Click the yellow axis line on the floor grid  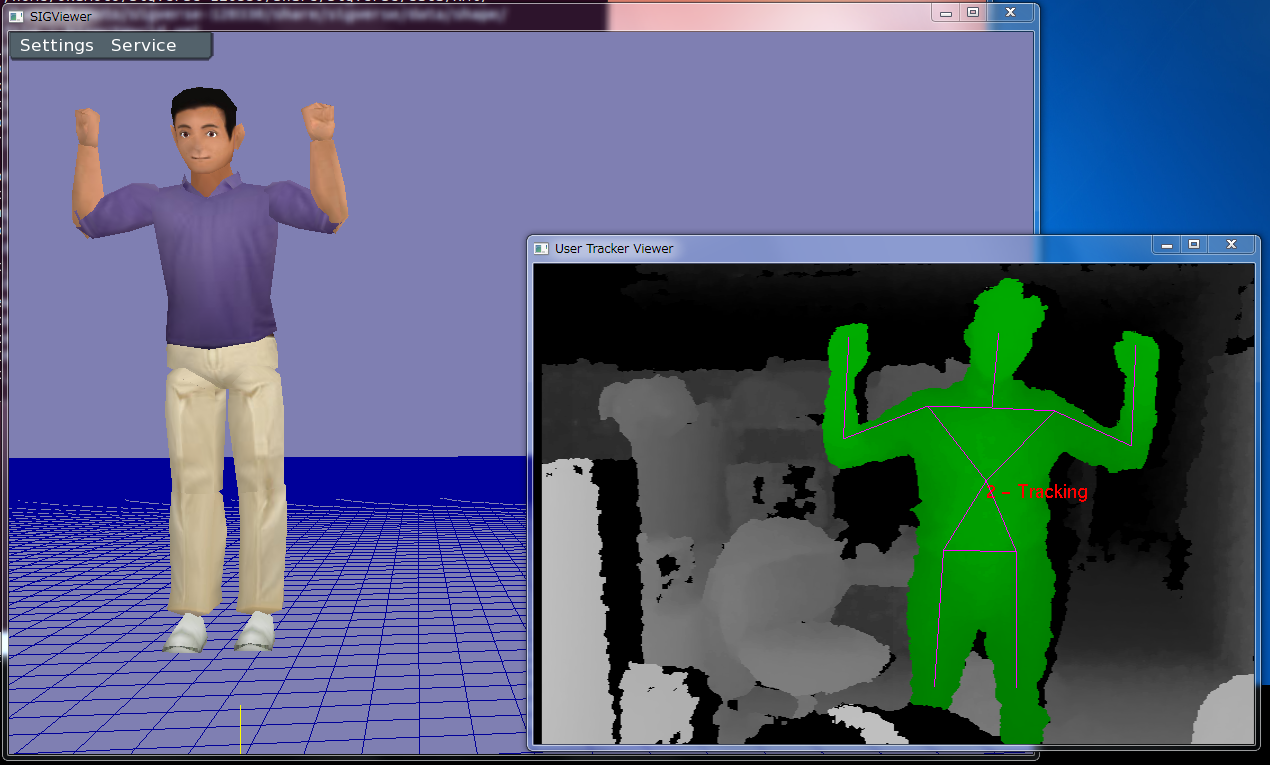(x=240, y=728)
